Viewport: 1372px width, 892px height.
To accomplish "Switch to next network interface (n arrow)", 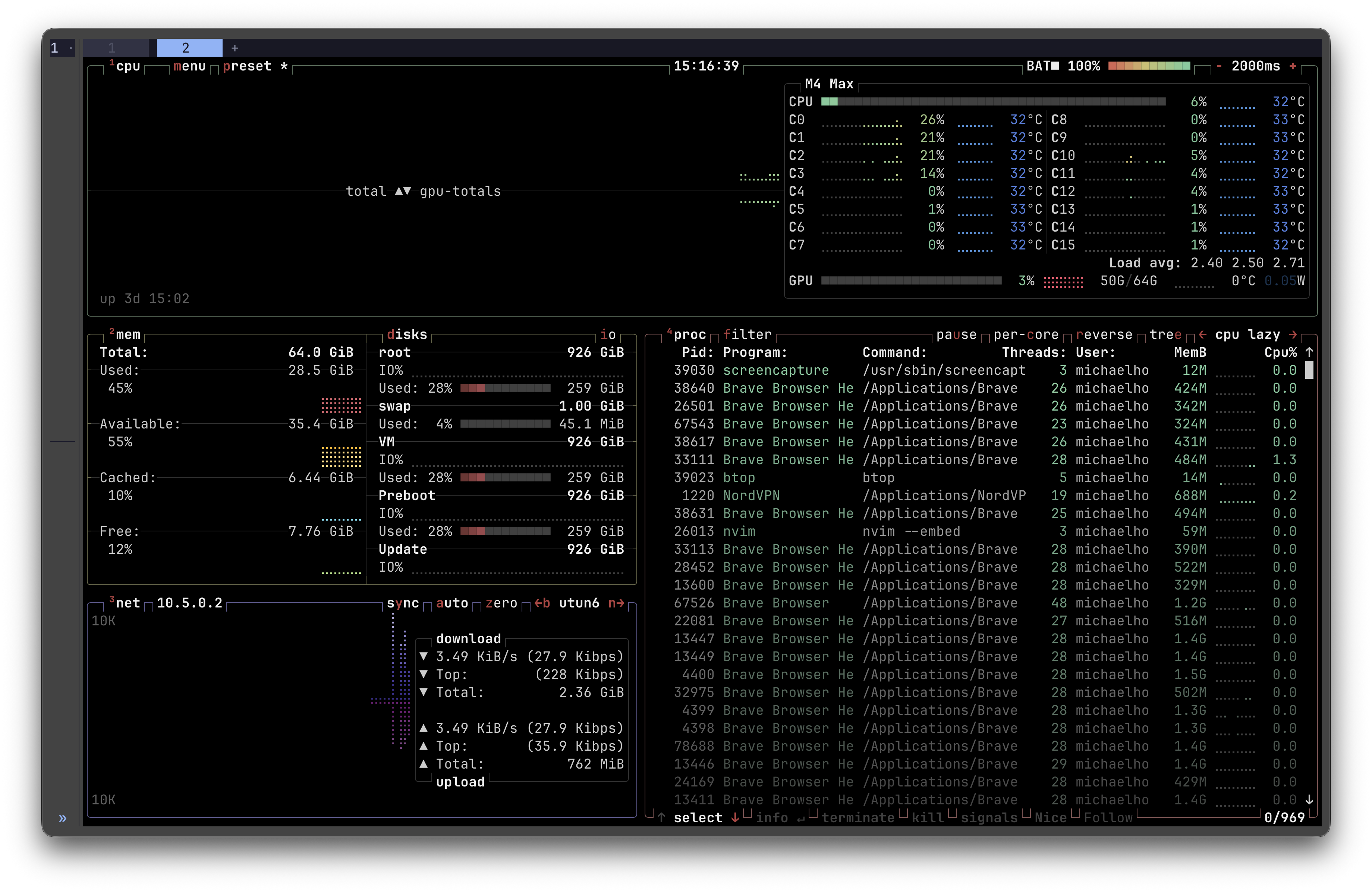I will click(x=616, y=603).
